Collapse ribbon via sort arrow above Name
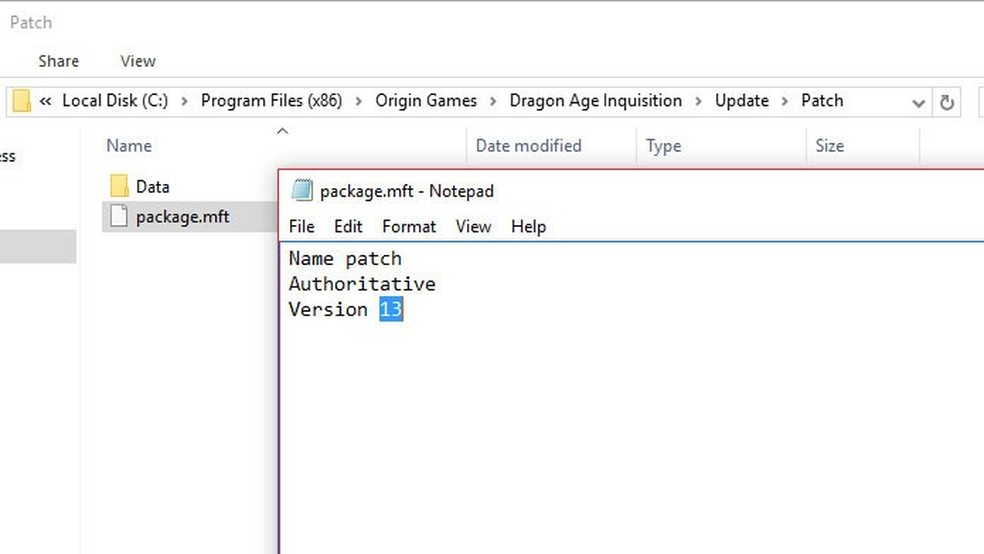The width and height of the screenshot is (984, 554). [x=282, y=130]
